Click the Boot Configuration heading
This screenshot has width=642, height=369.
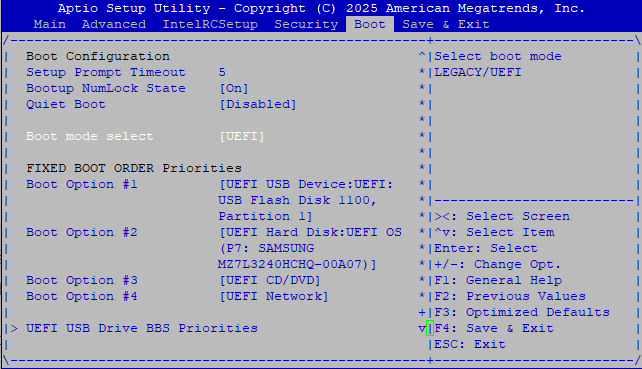(x=98, y=56)
